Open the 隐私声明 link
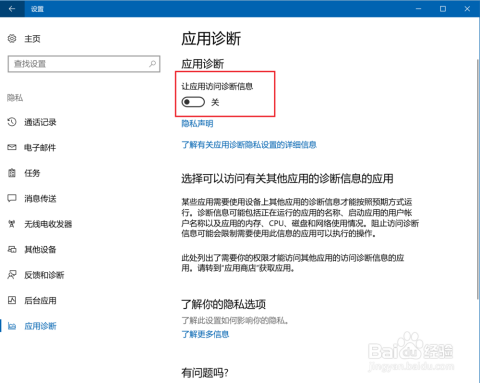Image resolution: width=480 pixels, height=383 pixels. coord(197,124)
